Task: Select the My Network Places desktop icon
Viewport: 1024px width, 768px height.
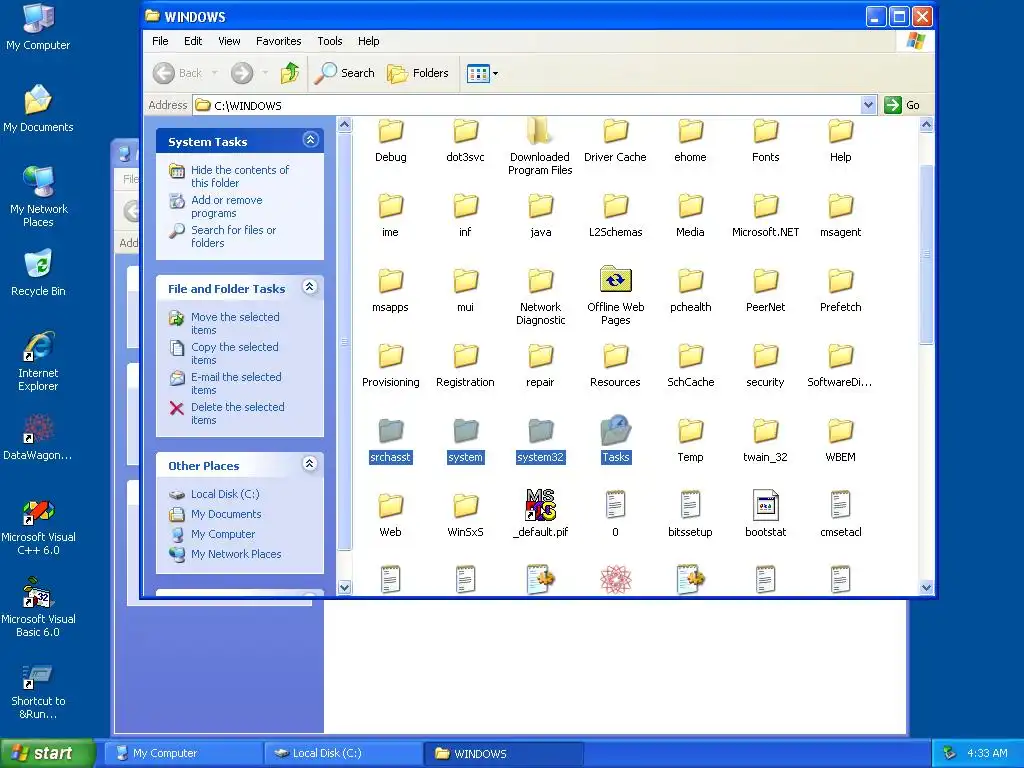Action: (x=38, y=196)
